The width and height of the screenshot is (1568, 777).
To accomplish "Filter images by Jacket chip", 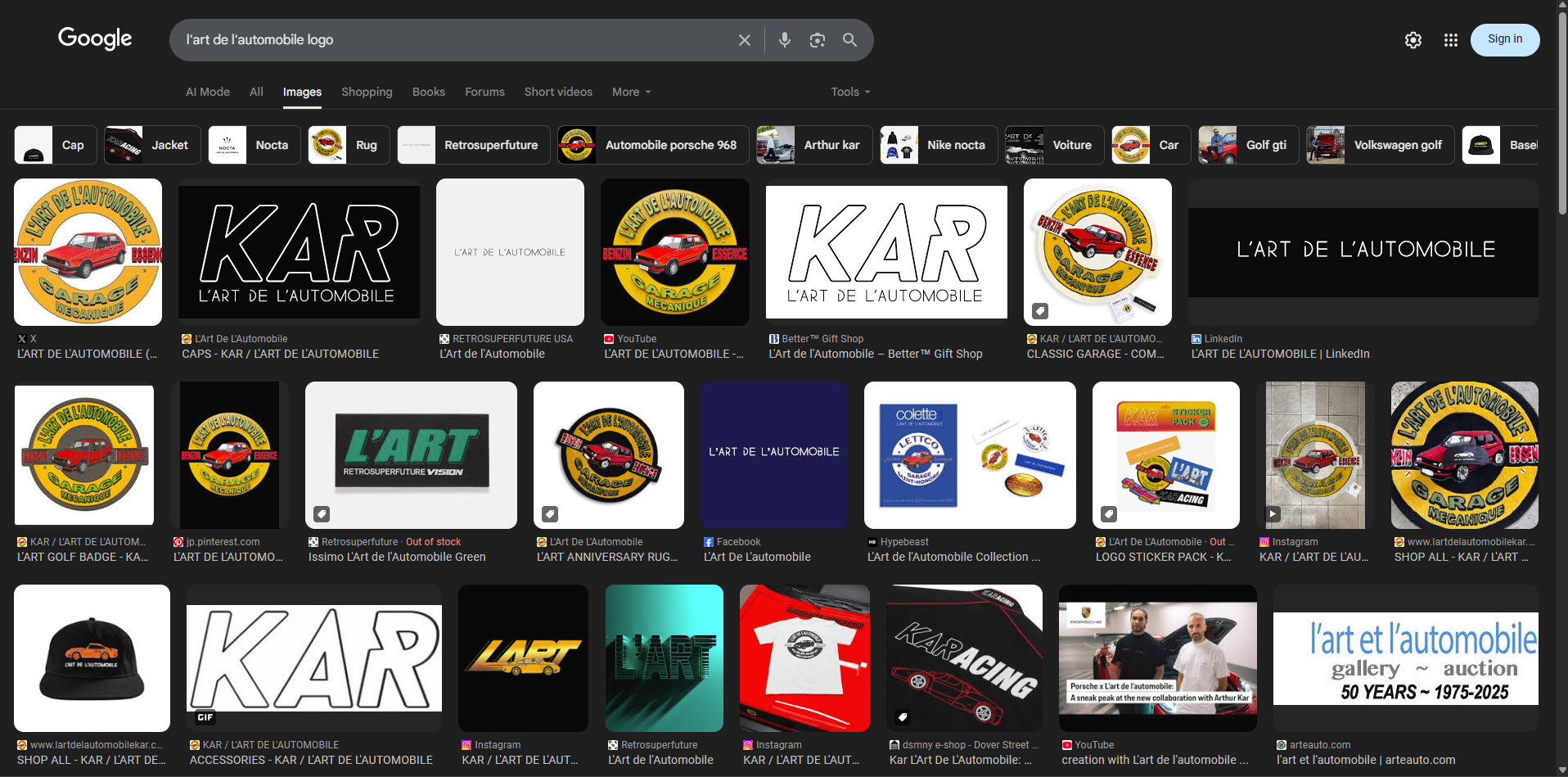I will (x=153, y=145).
